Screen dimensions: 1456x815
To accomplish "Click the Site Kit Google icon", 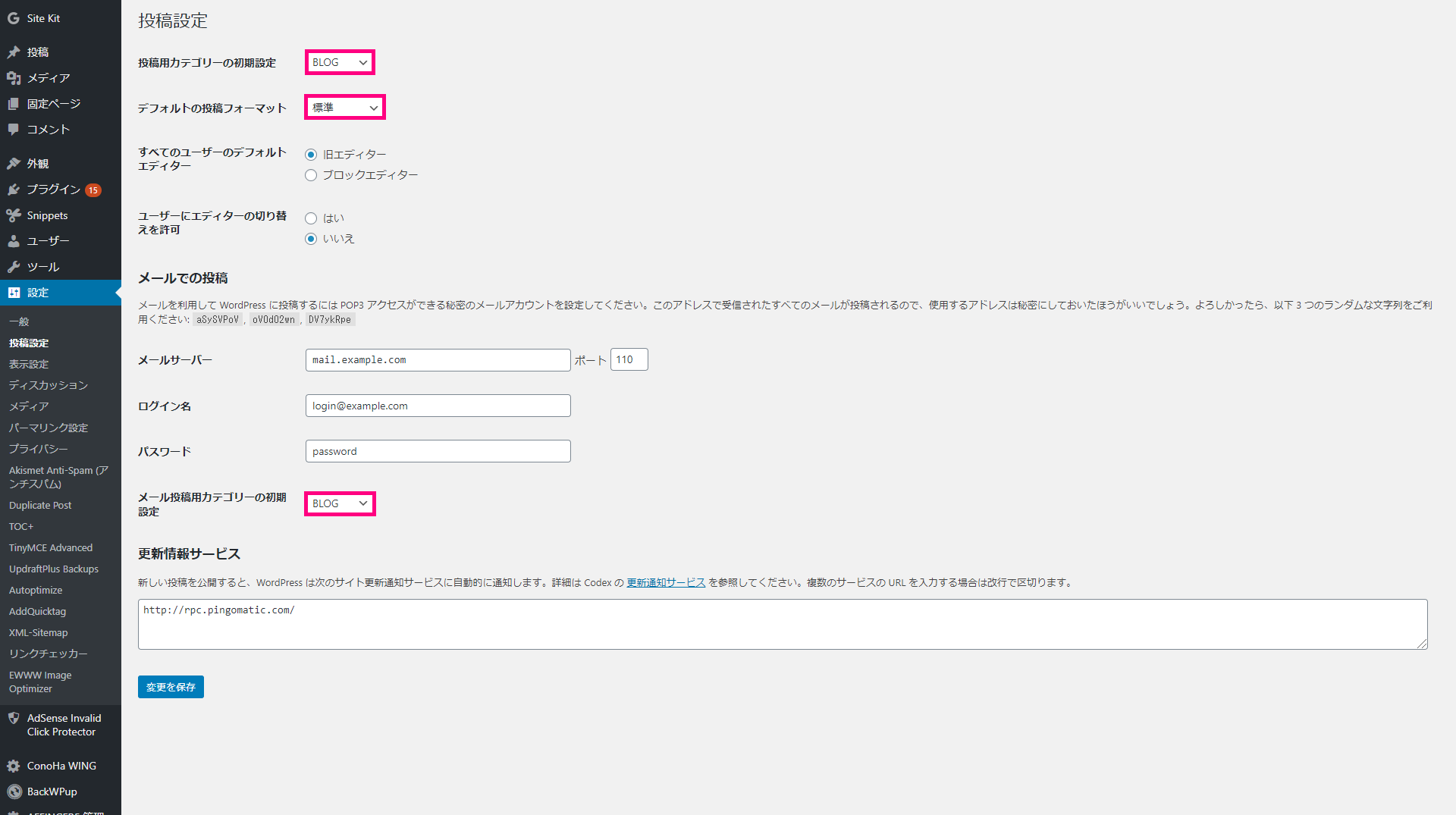I will click(14, 18).
